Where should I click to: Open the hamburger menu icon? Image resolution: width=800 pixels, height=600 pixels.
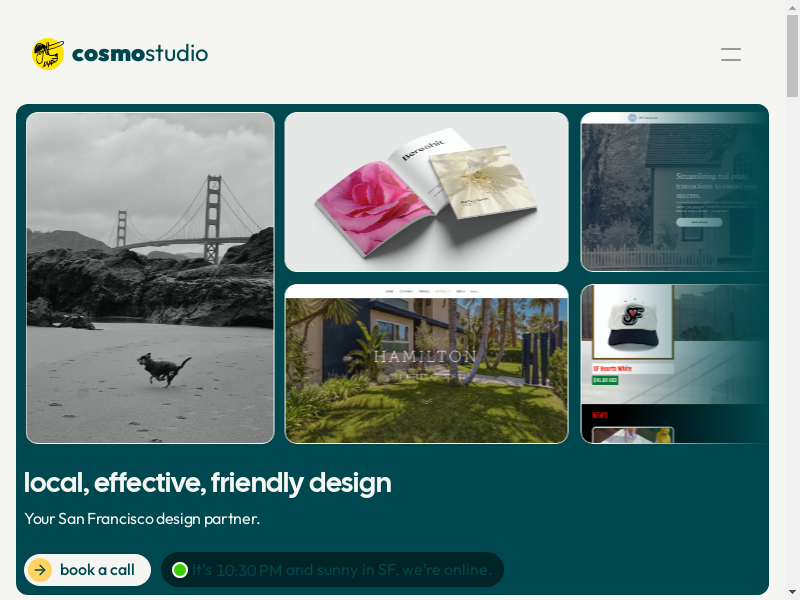[731, 54]
